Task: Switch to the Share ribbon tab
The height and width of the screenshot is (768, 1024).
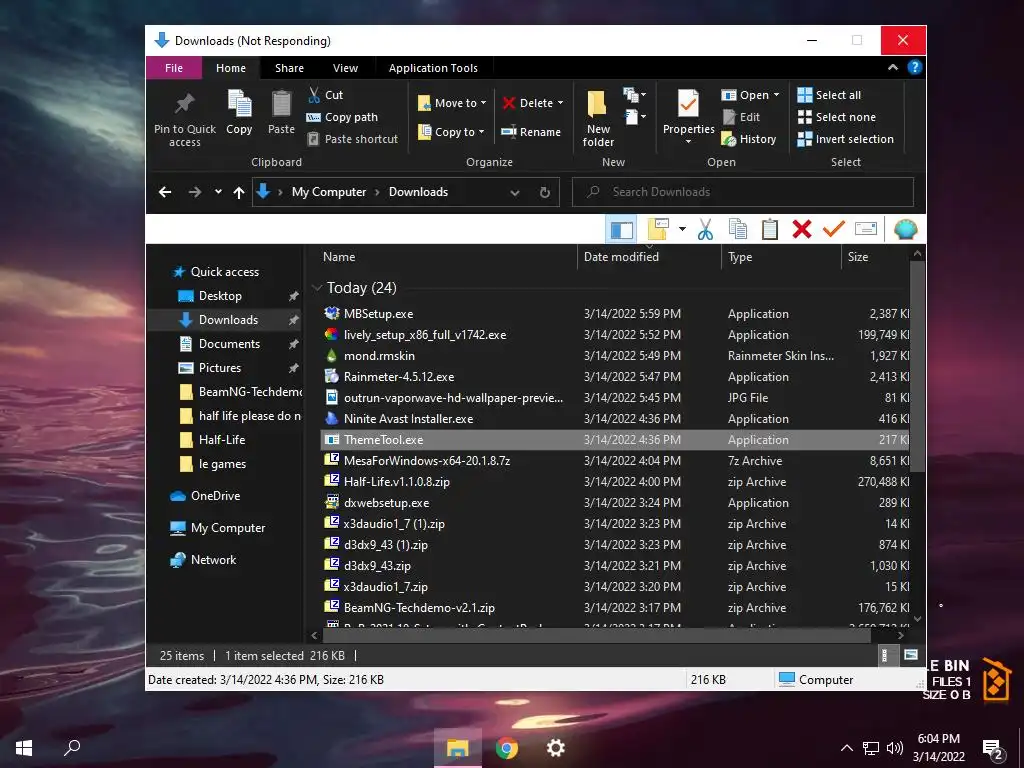Action: (289, 68)
